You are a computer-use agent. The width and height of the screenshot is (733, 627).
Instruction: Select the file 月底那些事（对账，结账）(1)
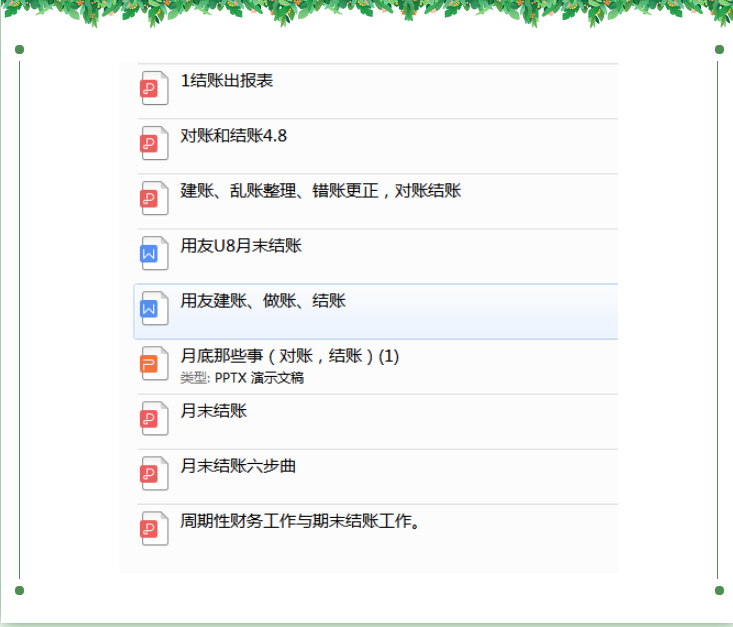290,356
